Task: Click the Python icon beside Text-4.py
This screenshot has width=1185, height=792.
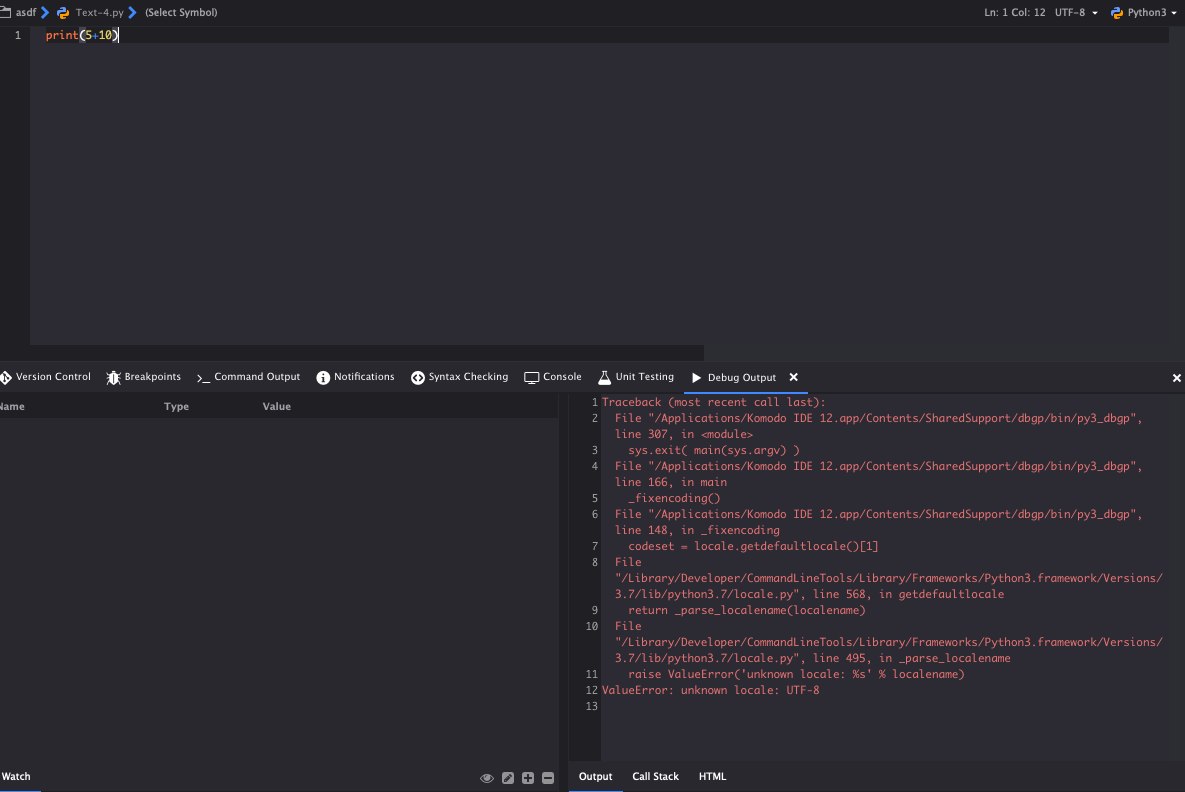Action: (x=63, y=13)
